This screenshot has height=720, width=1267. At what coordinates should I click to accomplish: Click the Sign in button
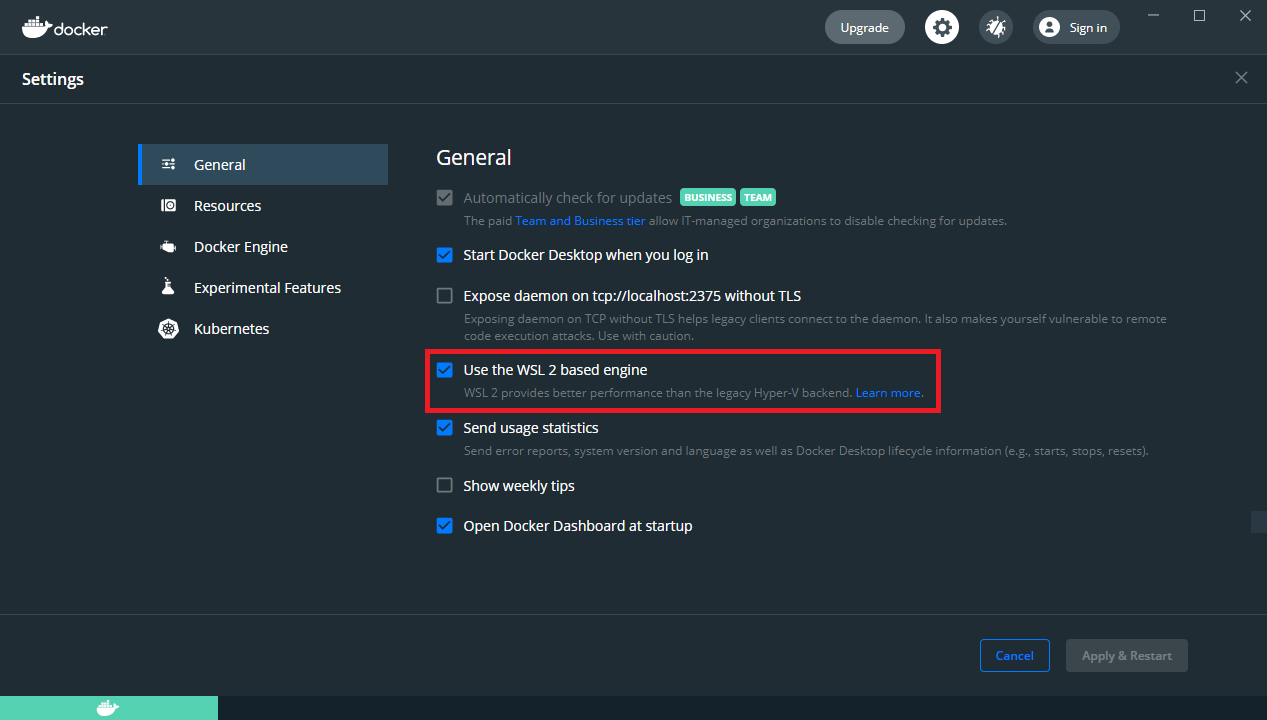[x=1076, y=27]
